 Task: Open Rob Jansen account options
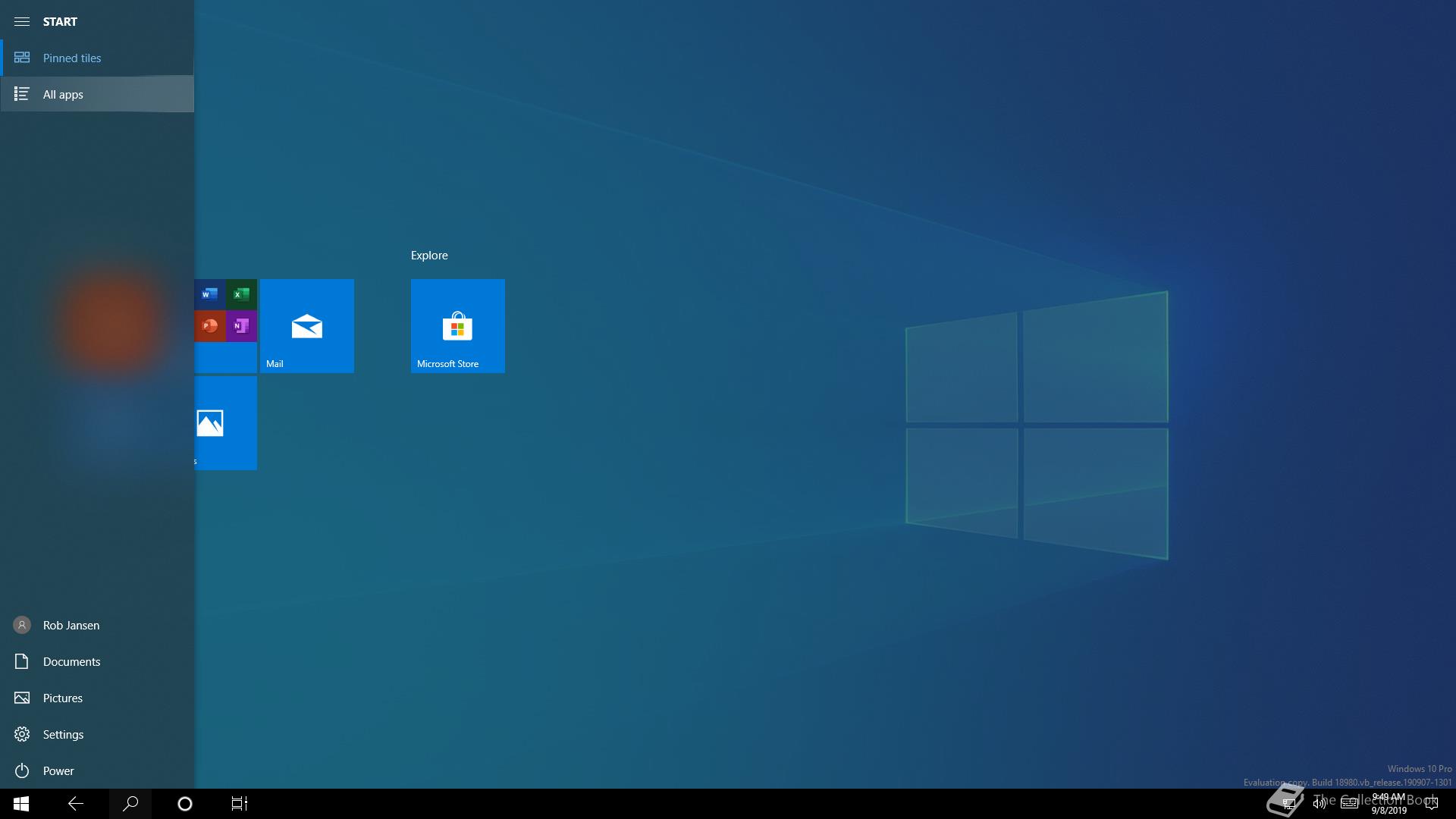click(x=71, y=625)
